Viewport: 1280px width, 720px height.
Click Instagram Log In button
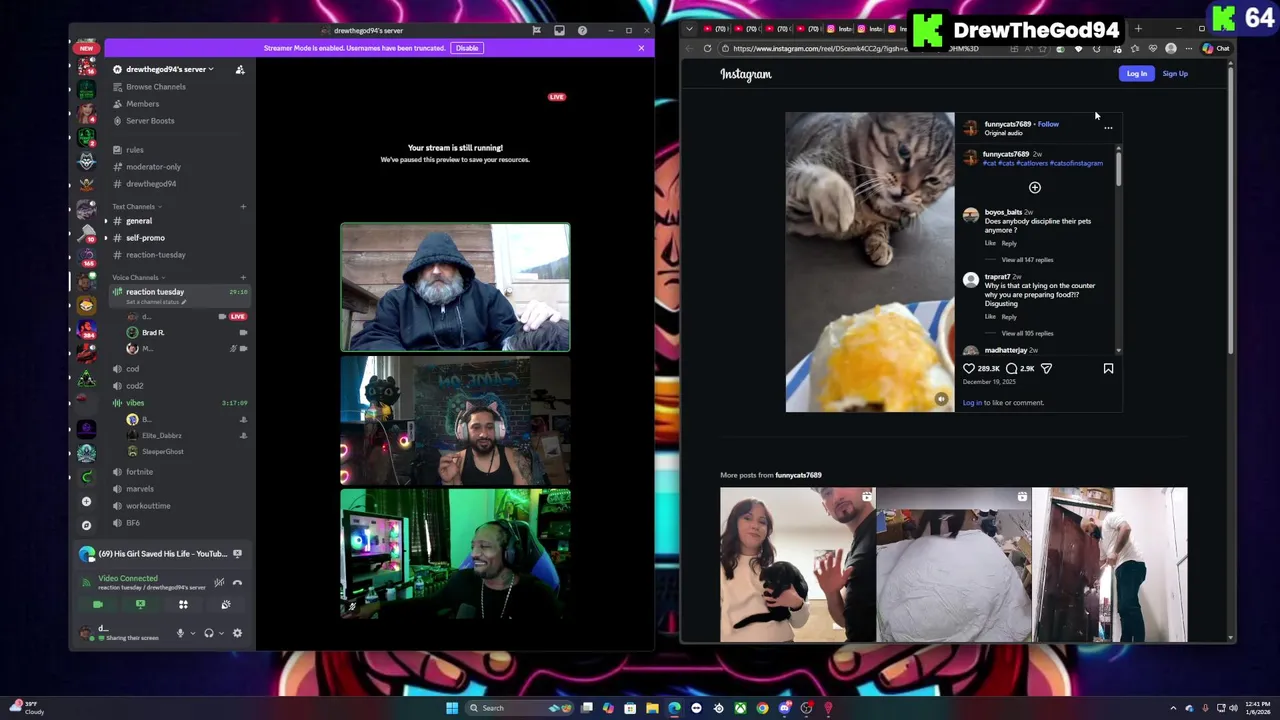[1137, 74]
